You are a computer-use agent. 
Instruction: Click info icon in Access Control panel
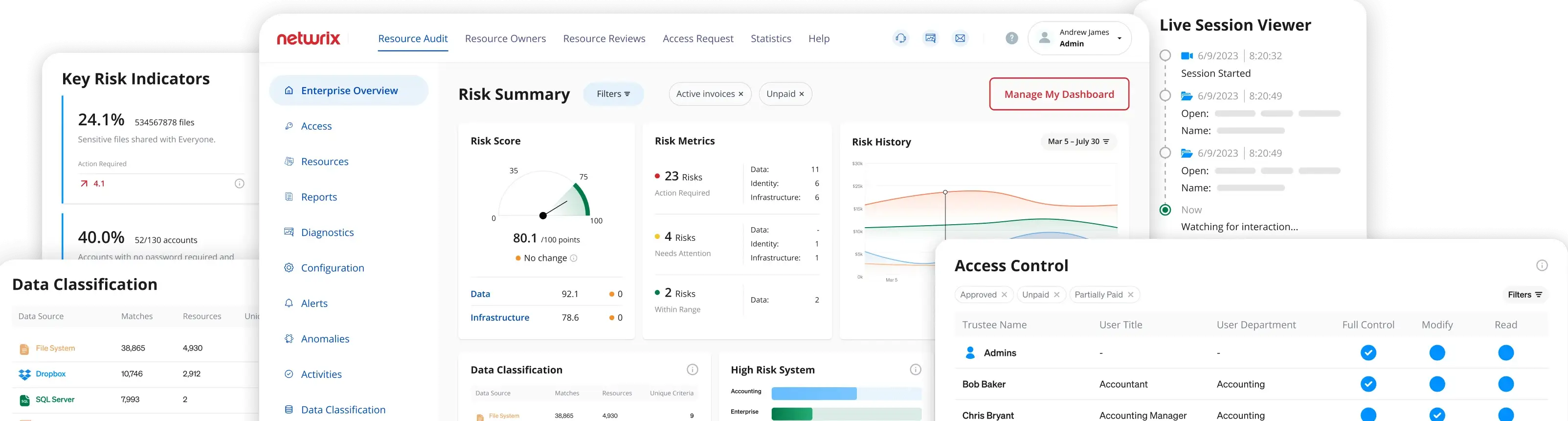point(1542,265)
